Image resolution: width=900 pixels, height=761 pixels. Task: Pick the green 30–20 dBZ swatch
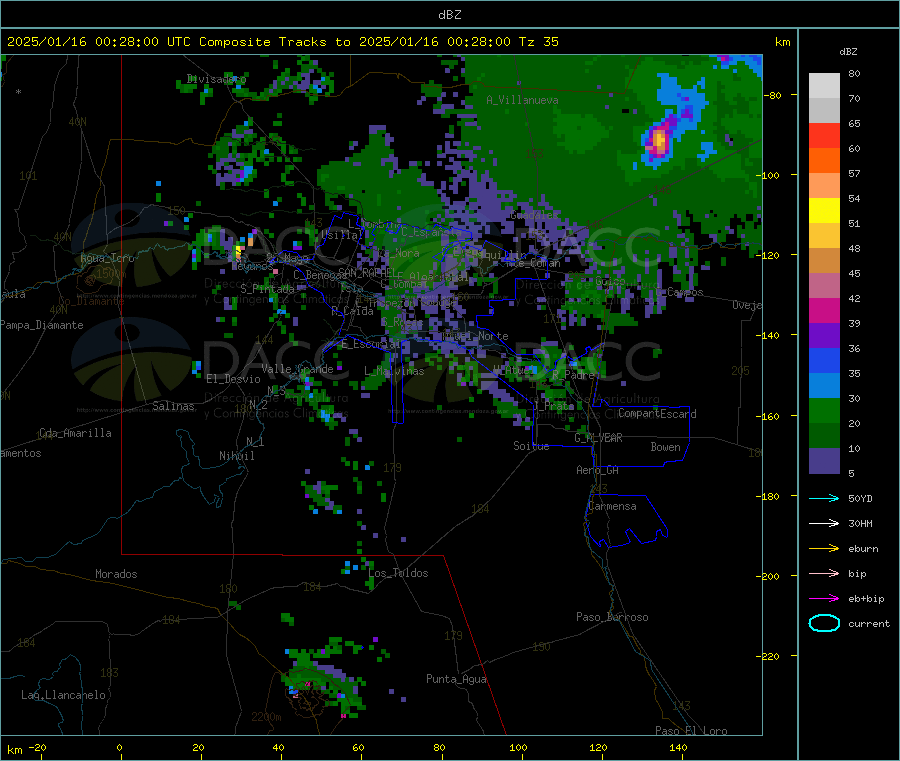[x=824, y=410]
